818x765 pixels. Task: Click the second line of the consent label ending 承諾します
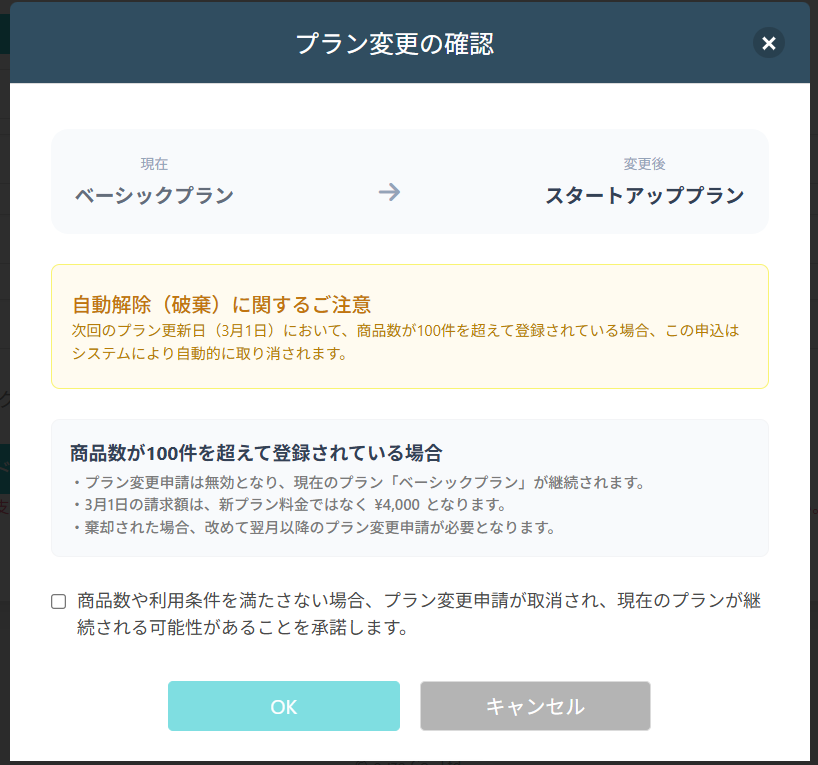point(242,629)
